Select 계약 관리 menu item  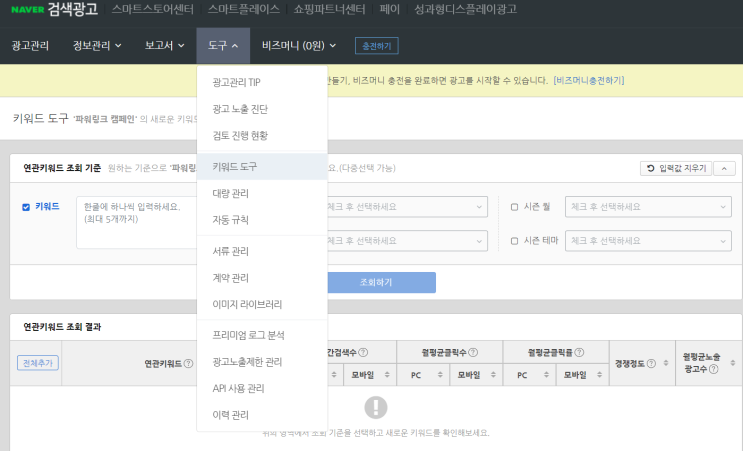pos(262,278)
